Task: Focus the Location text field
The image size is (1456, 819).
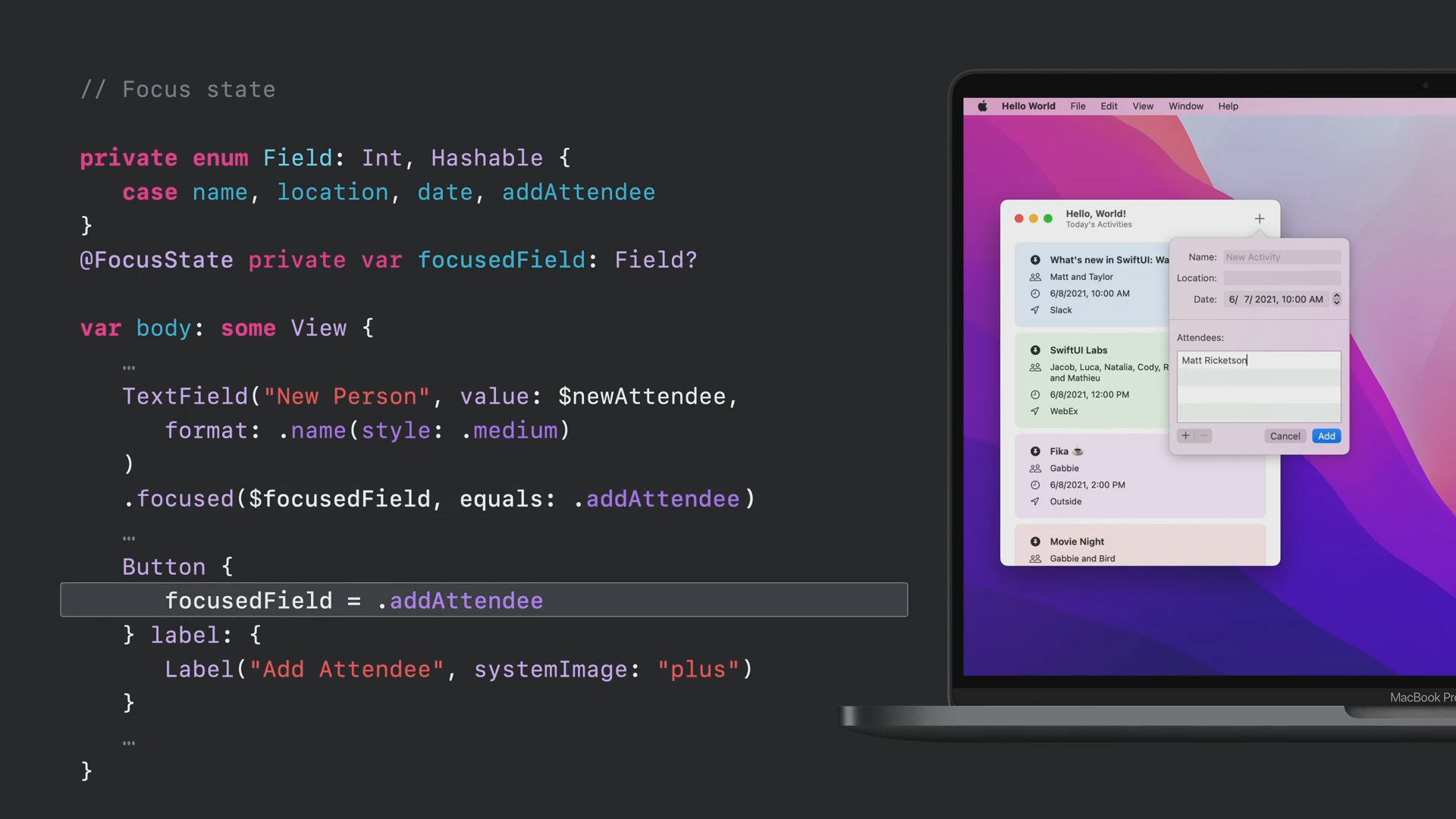Action: tap(1282, 278)
